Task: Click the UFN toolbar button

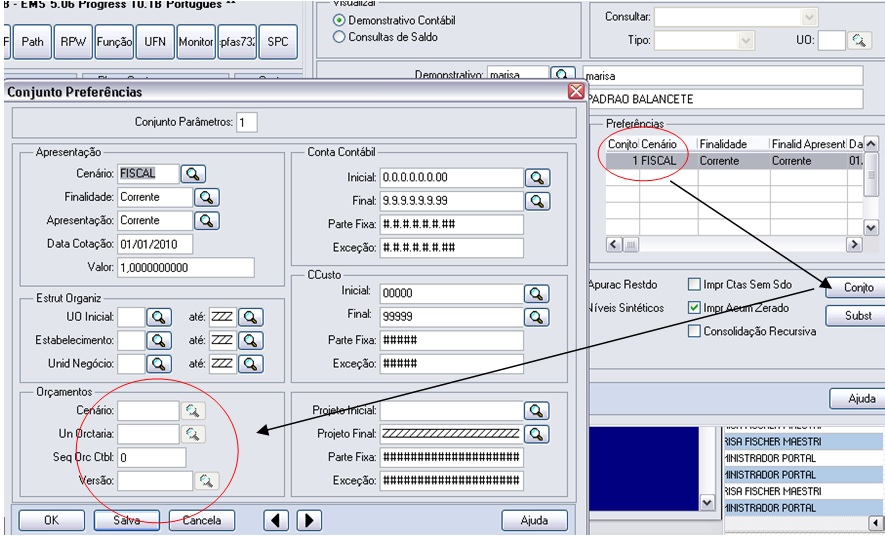Action: (155, 42)
